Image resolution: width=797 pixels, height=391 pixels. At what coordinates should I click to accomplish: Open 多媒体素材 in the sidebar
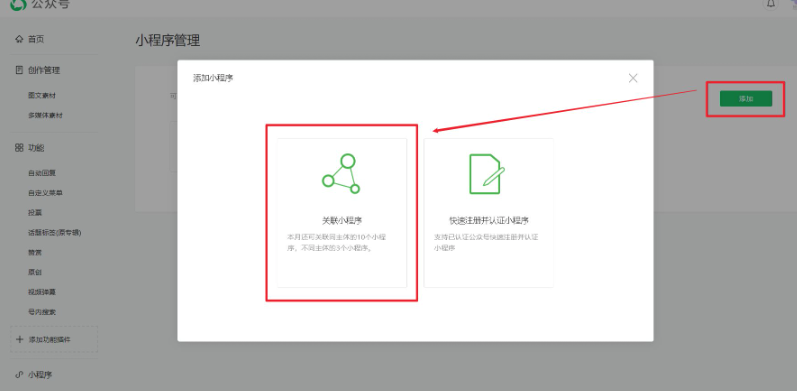(x=45, y=115)
